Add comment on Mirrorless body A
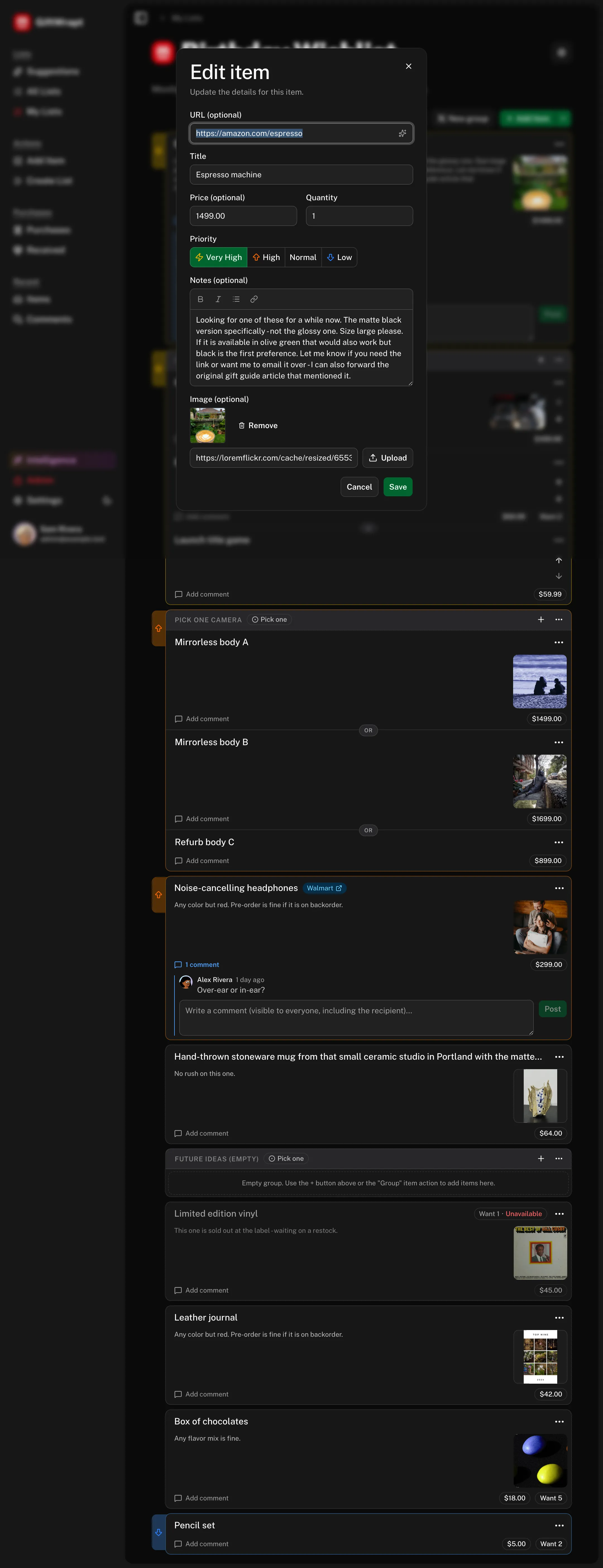This screenshot has width=603, height=1568. (202, 719)
